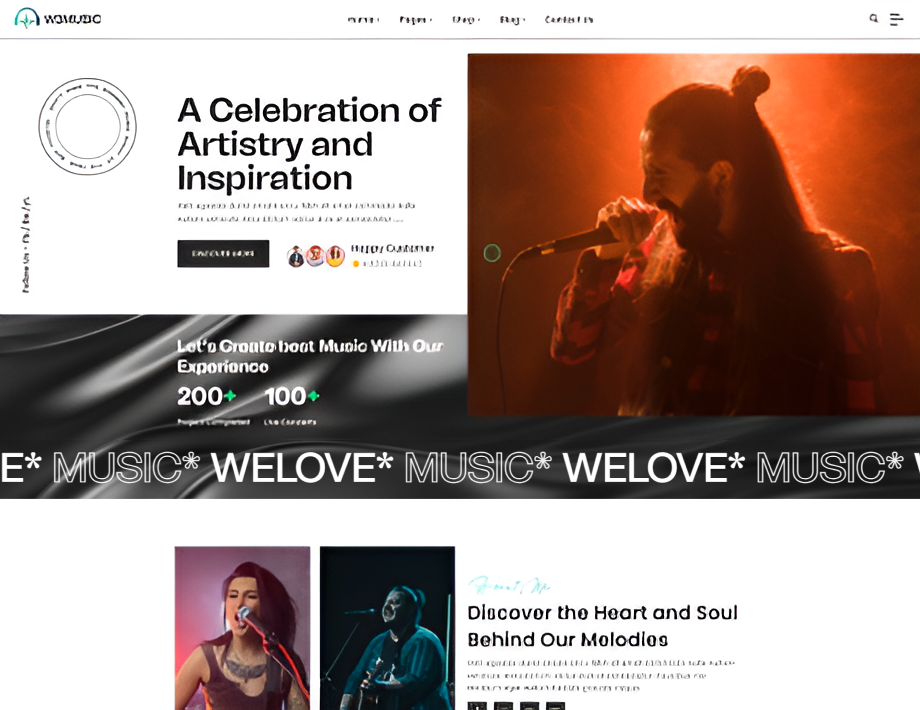This screenshot has height=710, width=920.
Task: Open the red-haired female singer thumbnail
Action: click(242, 628)
